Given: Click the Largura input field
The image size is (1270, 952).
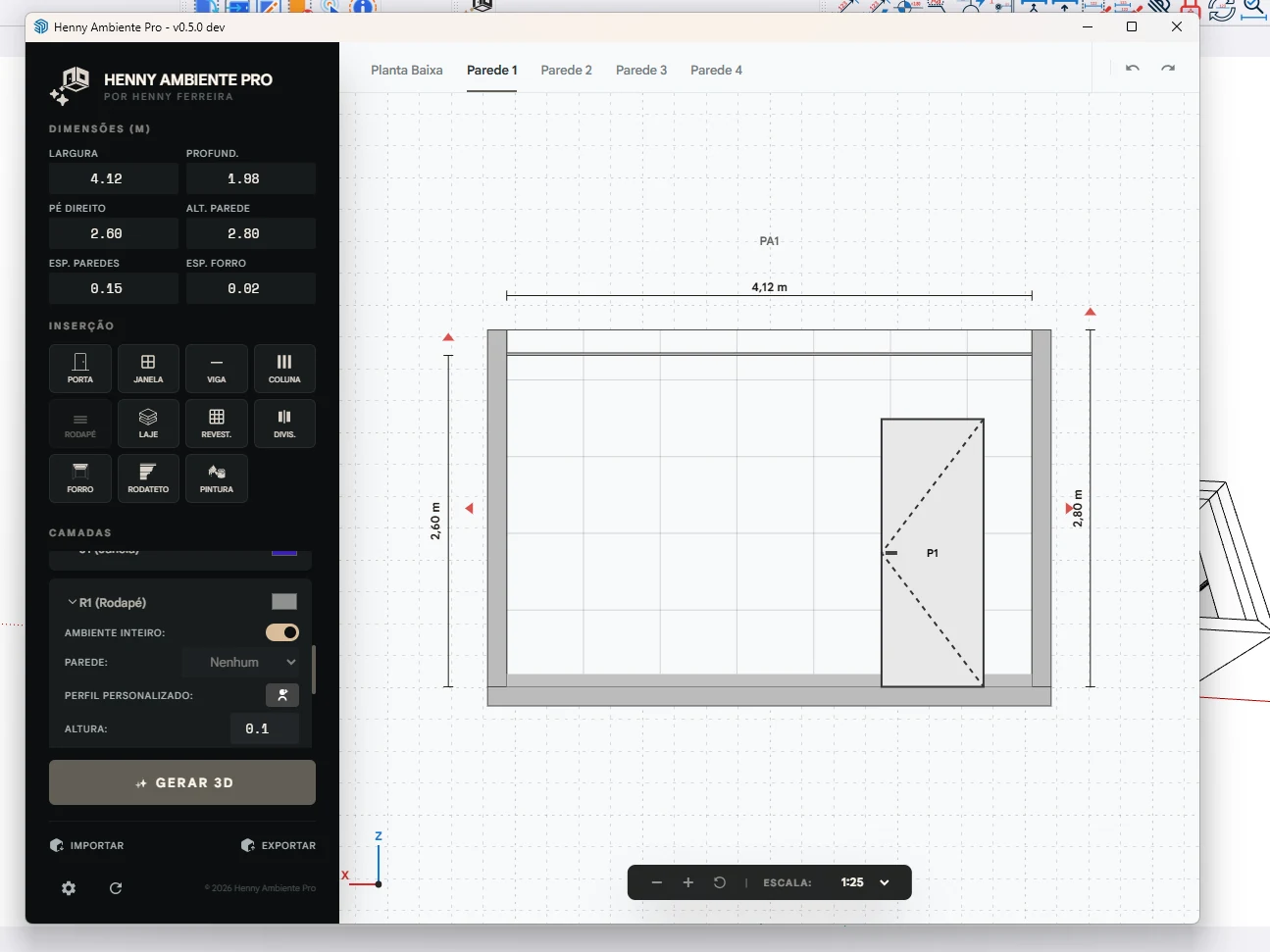Looking at the screenshot, I should 114,178.
